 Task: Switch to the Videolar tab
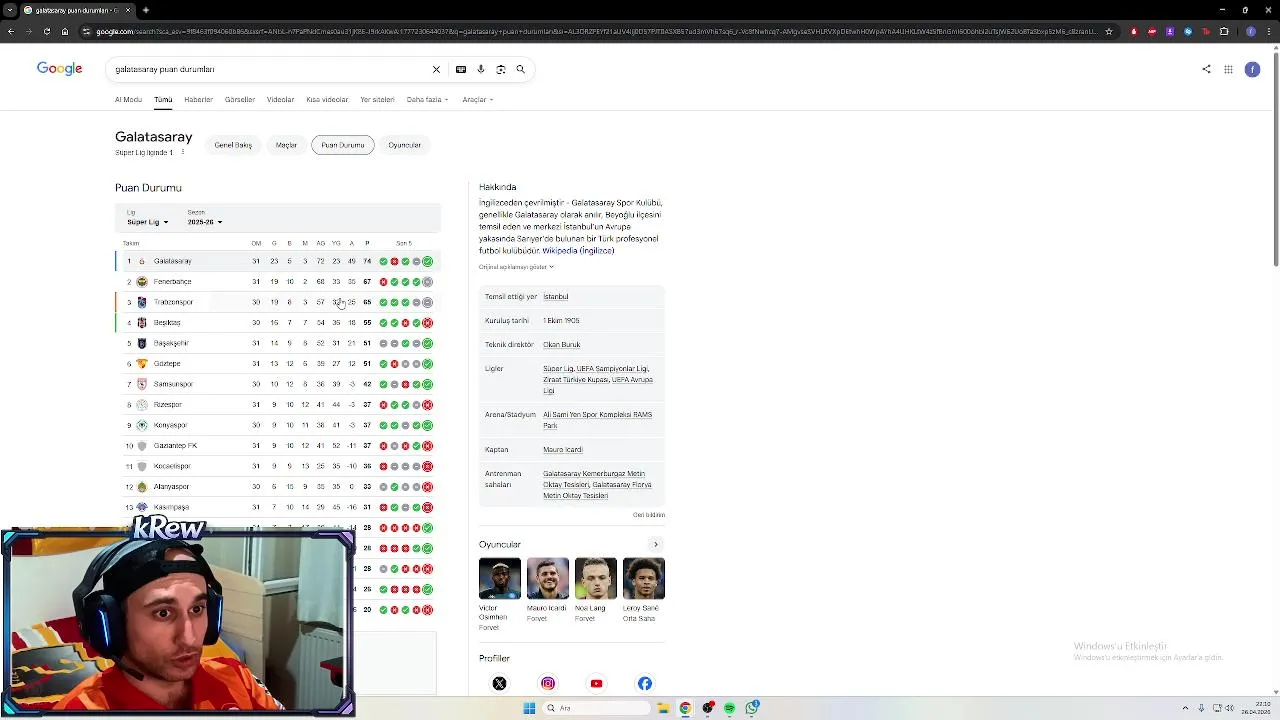tap(280, 100)
